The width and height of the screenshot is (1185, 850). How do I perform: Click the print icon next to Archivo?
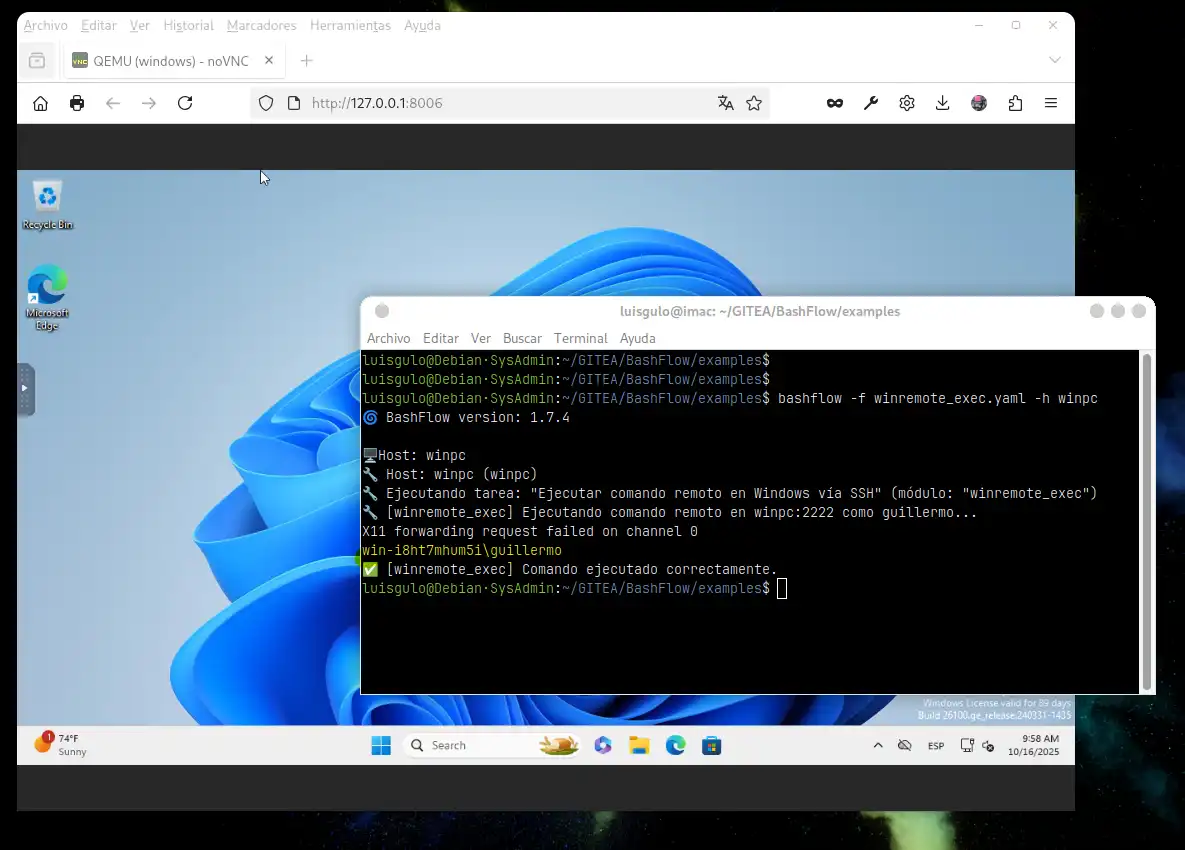pos(77,102)
